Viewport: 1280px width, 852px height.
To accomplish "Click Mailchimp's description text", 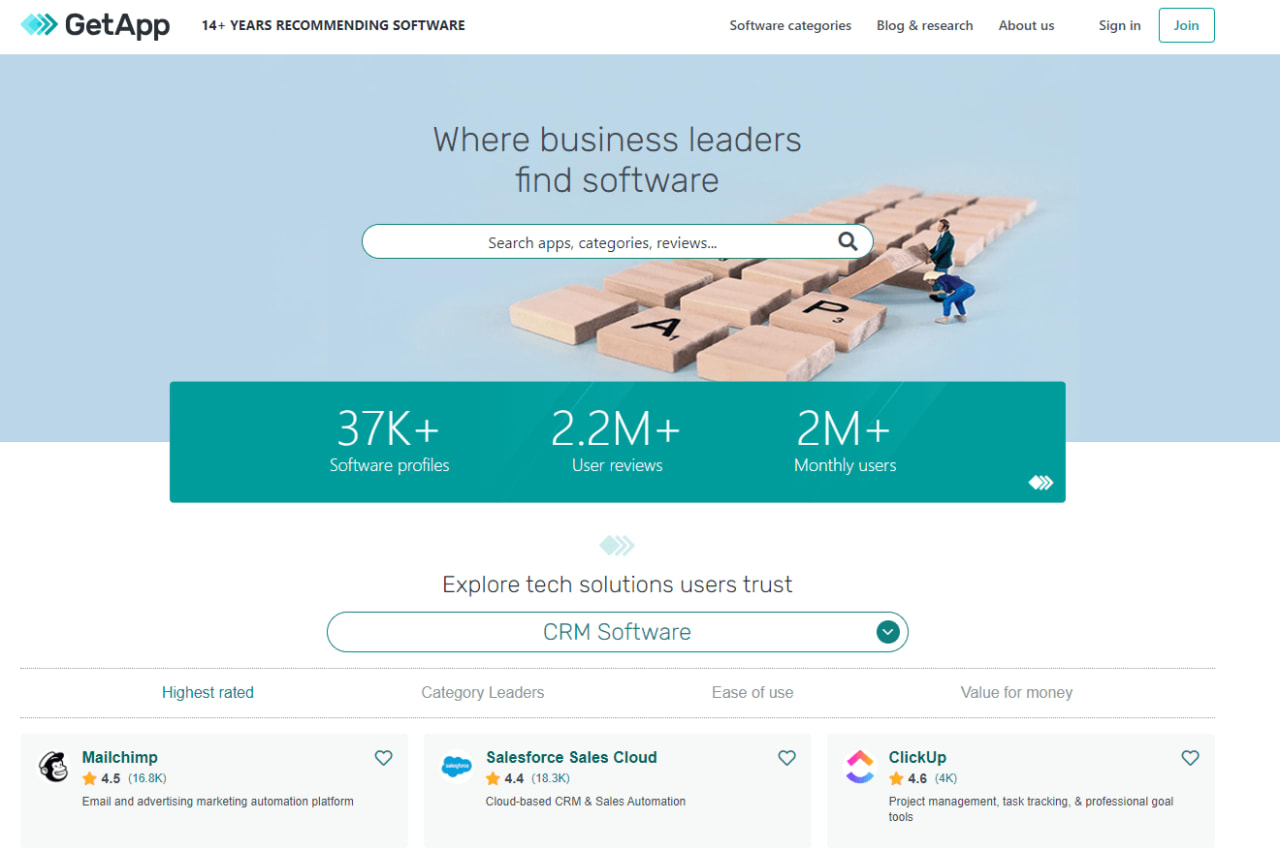I will tap(218, 801).
